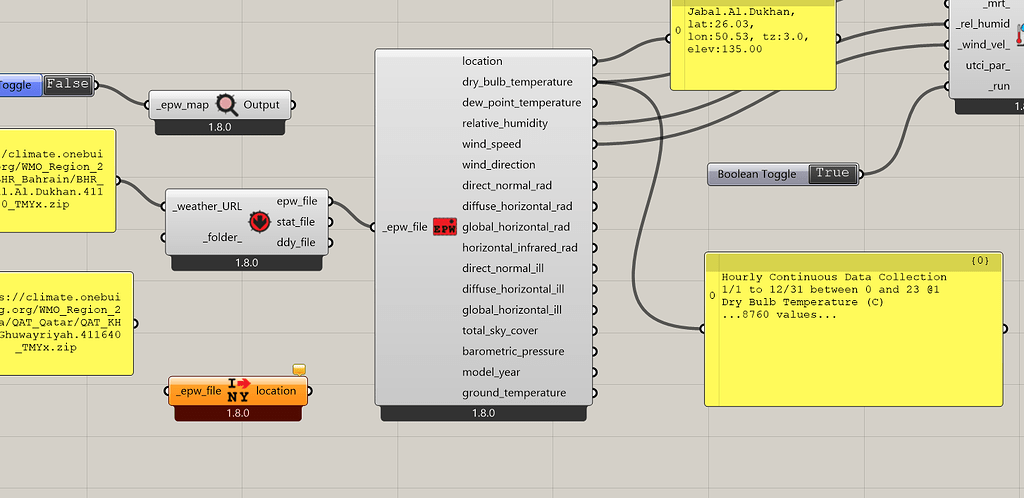1024x498 pixels.
Task: Click the 1.8.0 label under download weather component
Action: coord(247,263)
